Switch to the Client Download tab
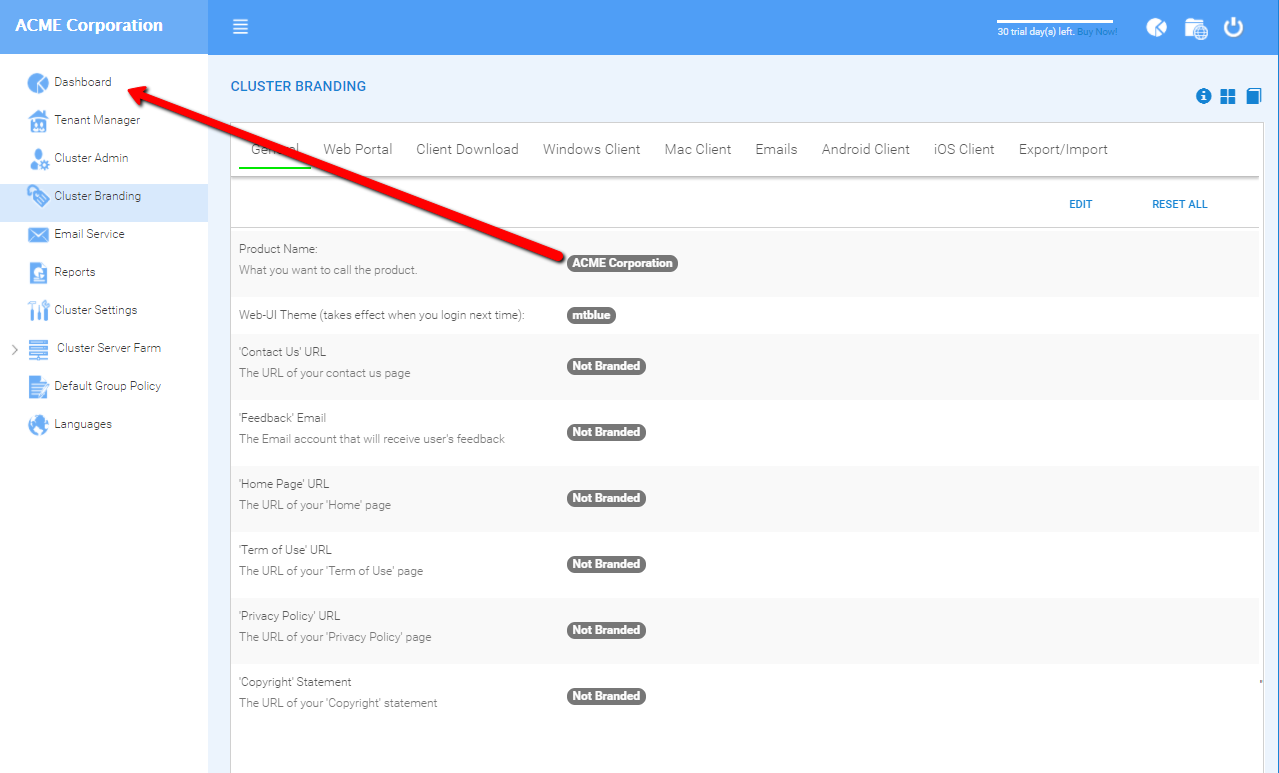Screen dimensions: 1279x773 click(467, 149)
